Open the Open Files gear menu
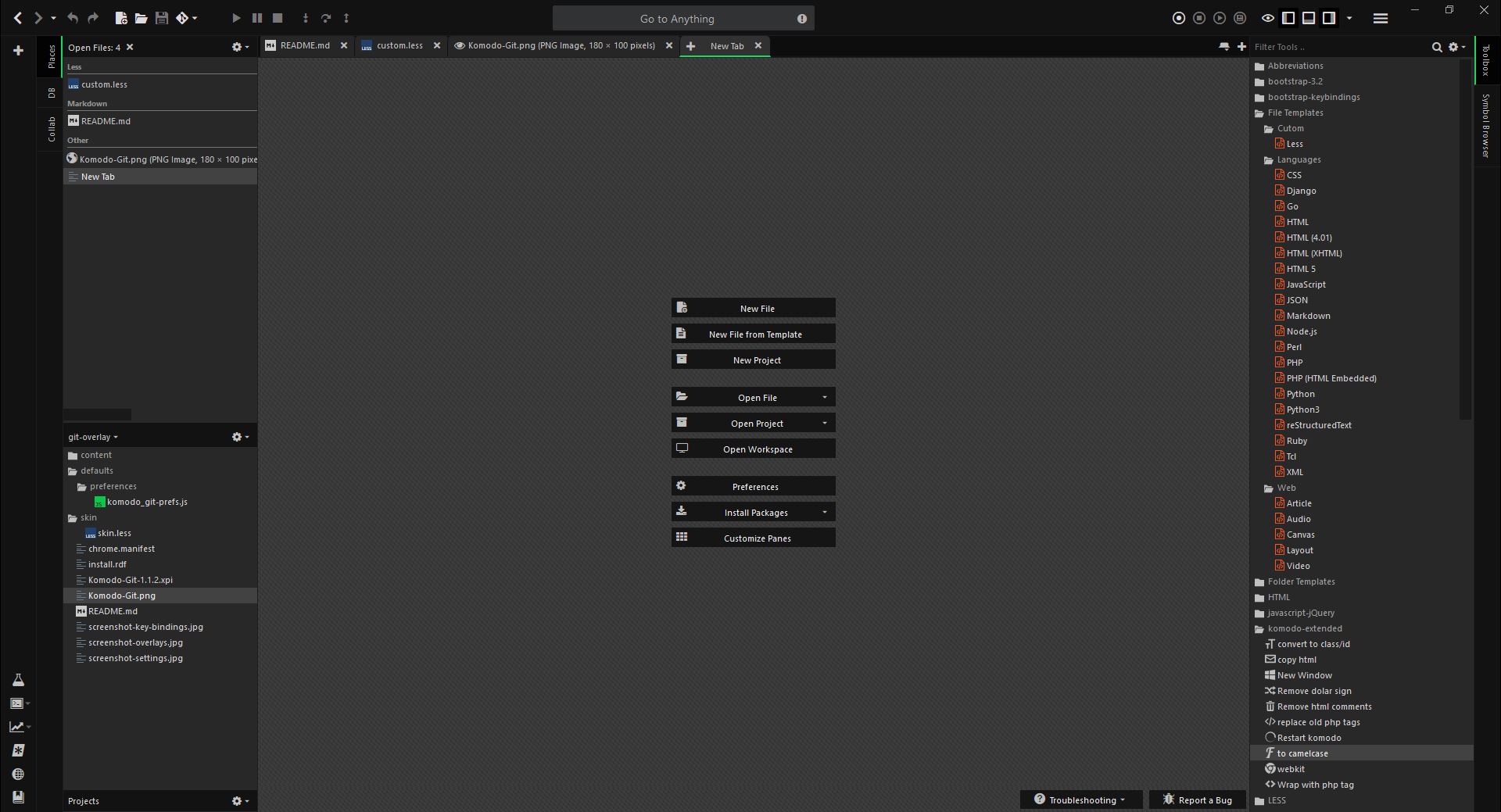The image size is (1501, 812). coord(240,47)
